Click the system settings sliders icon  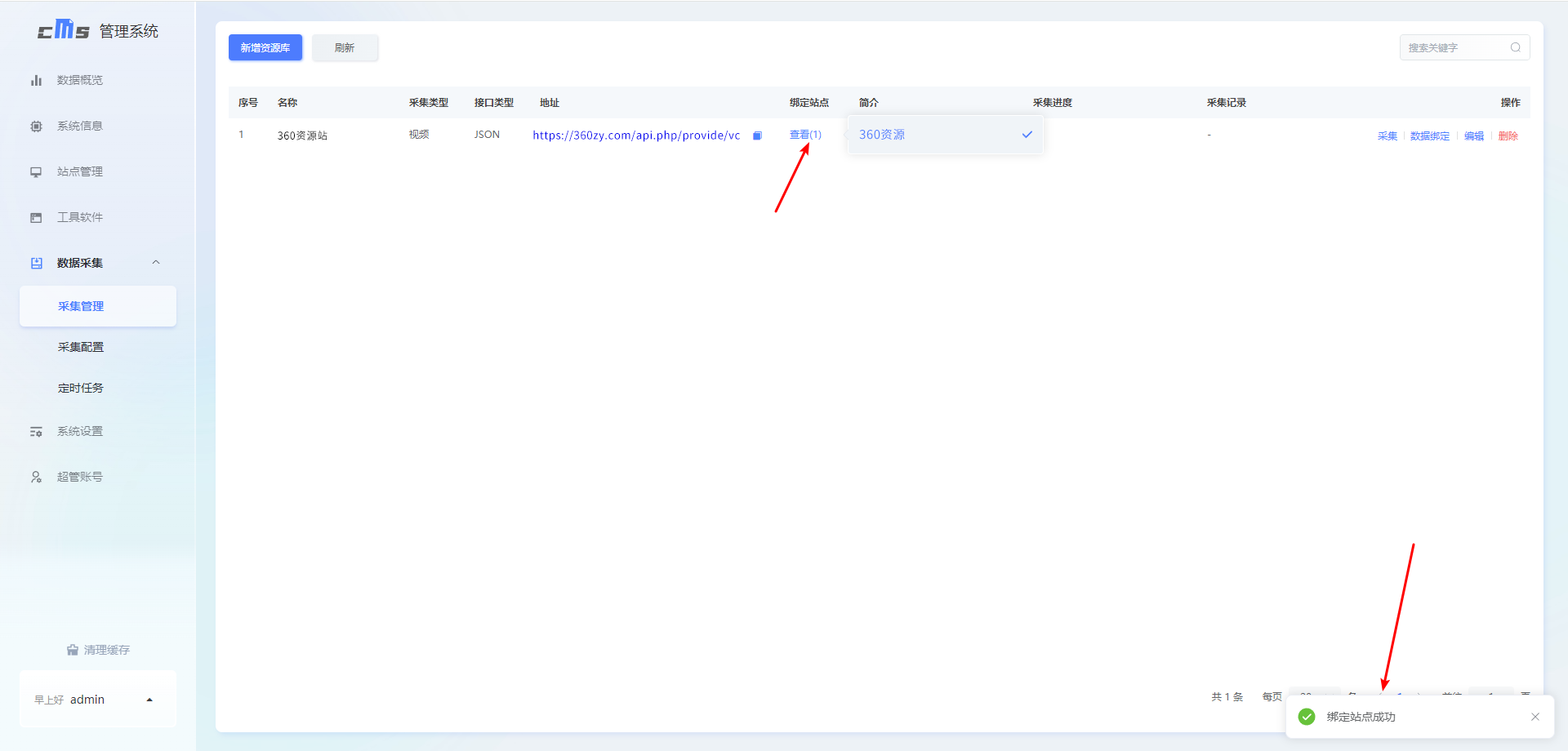[x=36, y=431]
